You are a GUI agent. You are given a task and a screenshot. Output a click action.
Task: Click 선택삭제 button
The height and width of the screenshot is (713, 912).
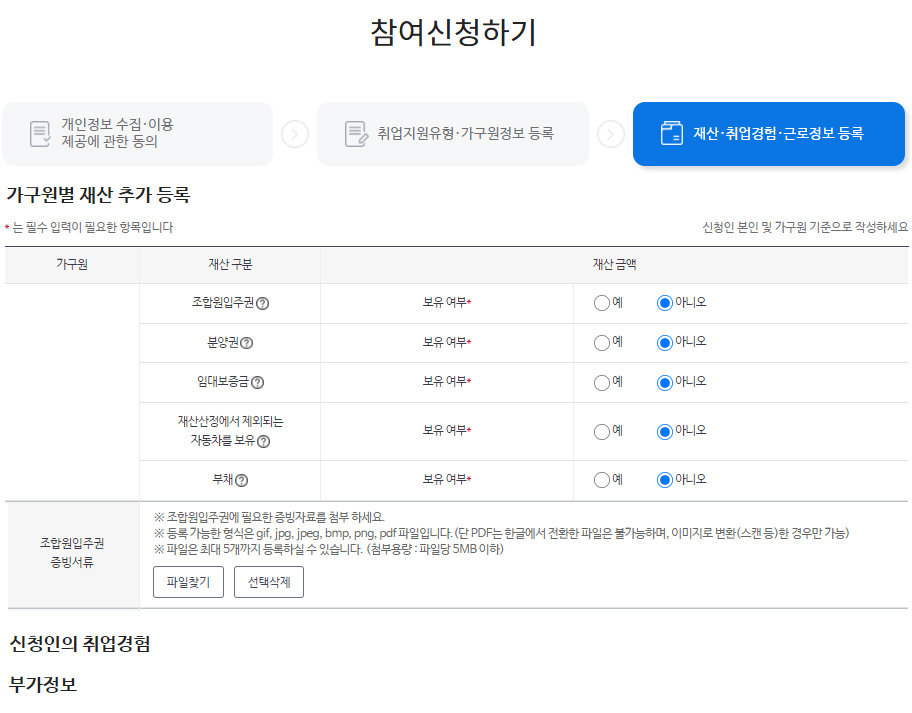tap(269, 582)
